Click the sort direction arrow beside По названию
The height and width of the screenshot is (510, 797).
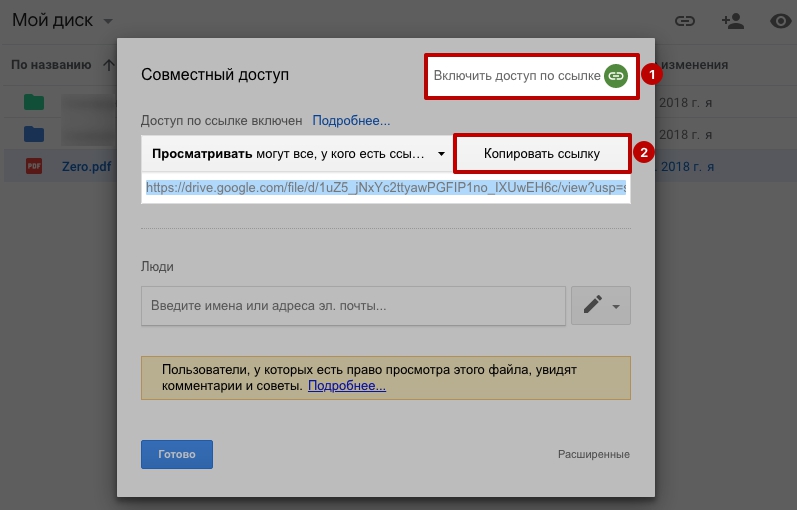point(108,65)
